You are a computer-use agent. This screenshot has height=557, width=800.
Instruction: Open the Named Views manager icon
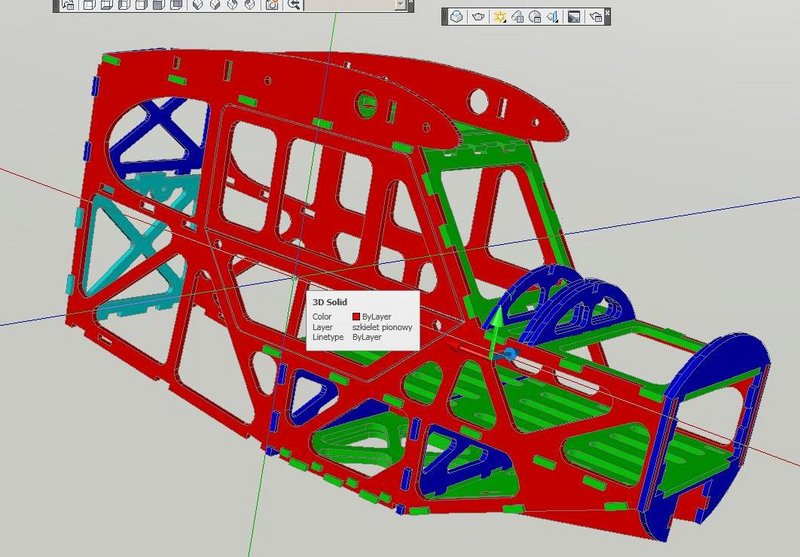68,5
